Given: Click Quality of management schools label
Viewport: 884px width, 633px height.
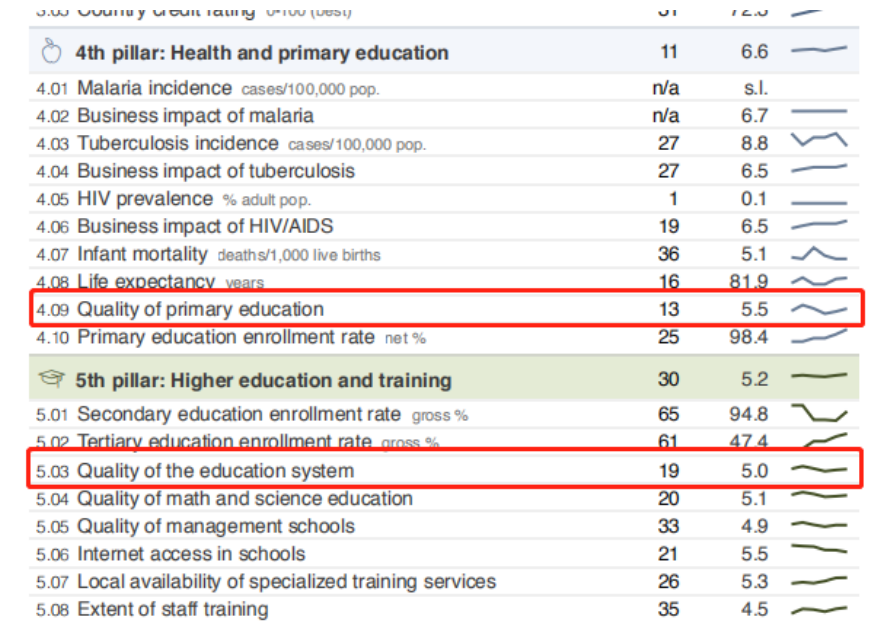Looking at the screenshot, I should pos(216,526).
